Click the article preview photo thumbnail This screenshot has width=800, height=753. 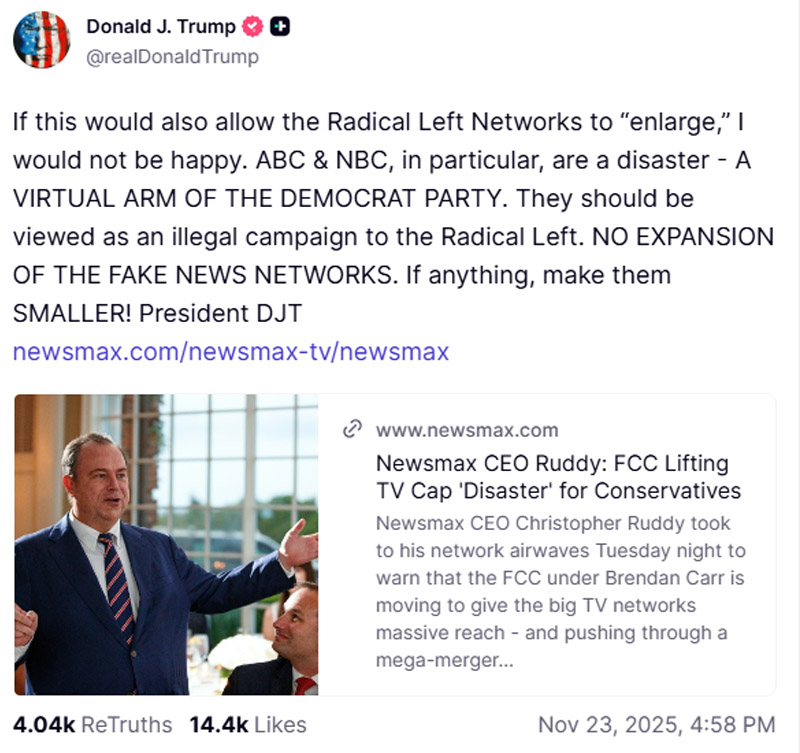(166, 544)
